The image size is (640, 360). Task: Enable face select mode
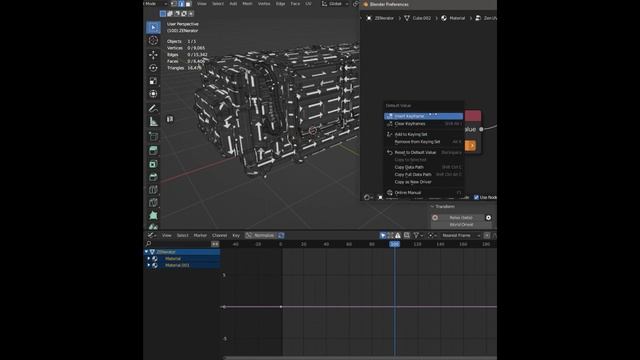click(x=188, y=4)
